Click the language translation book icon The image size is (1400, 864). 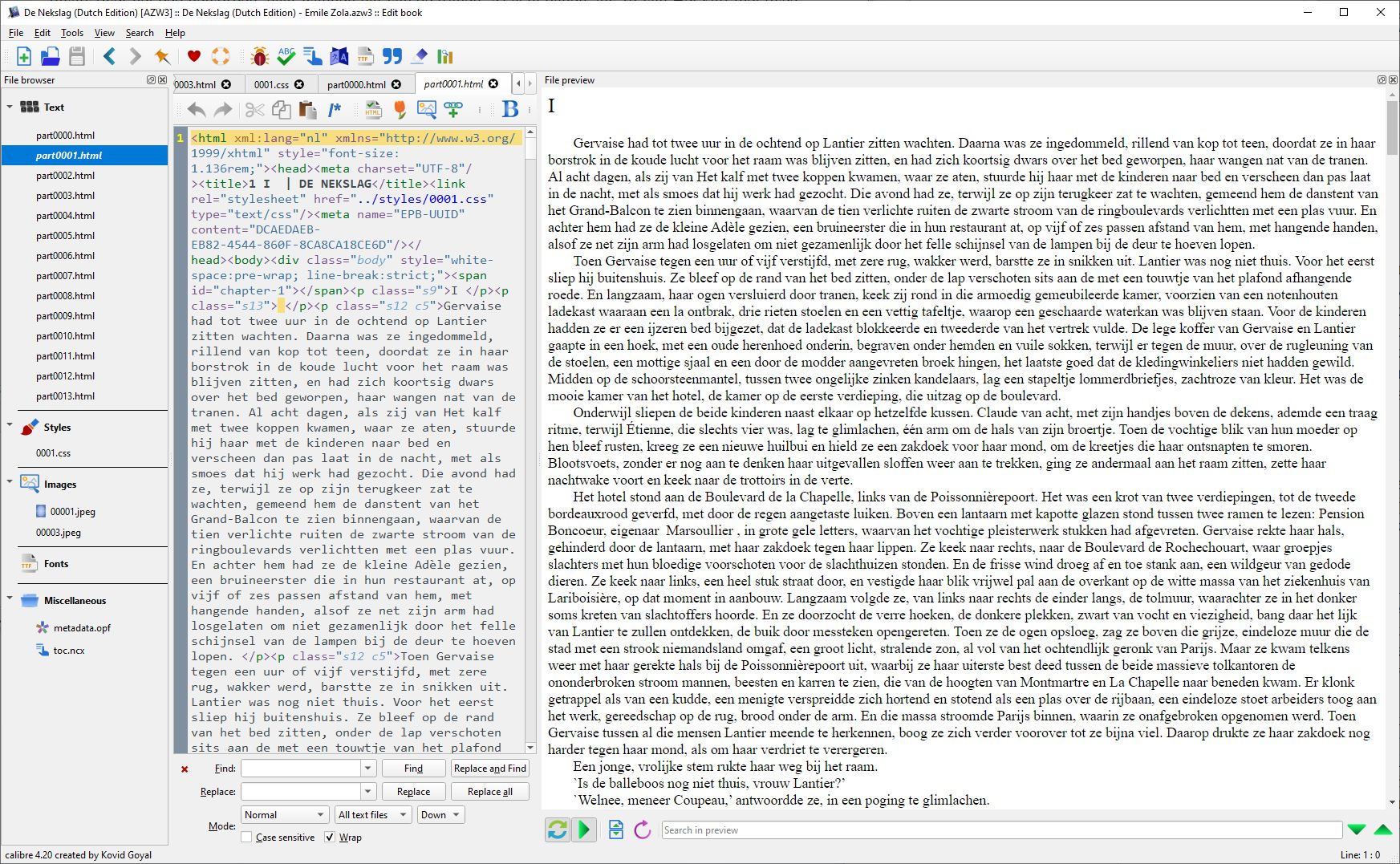click(x=339, y=56)
